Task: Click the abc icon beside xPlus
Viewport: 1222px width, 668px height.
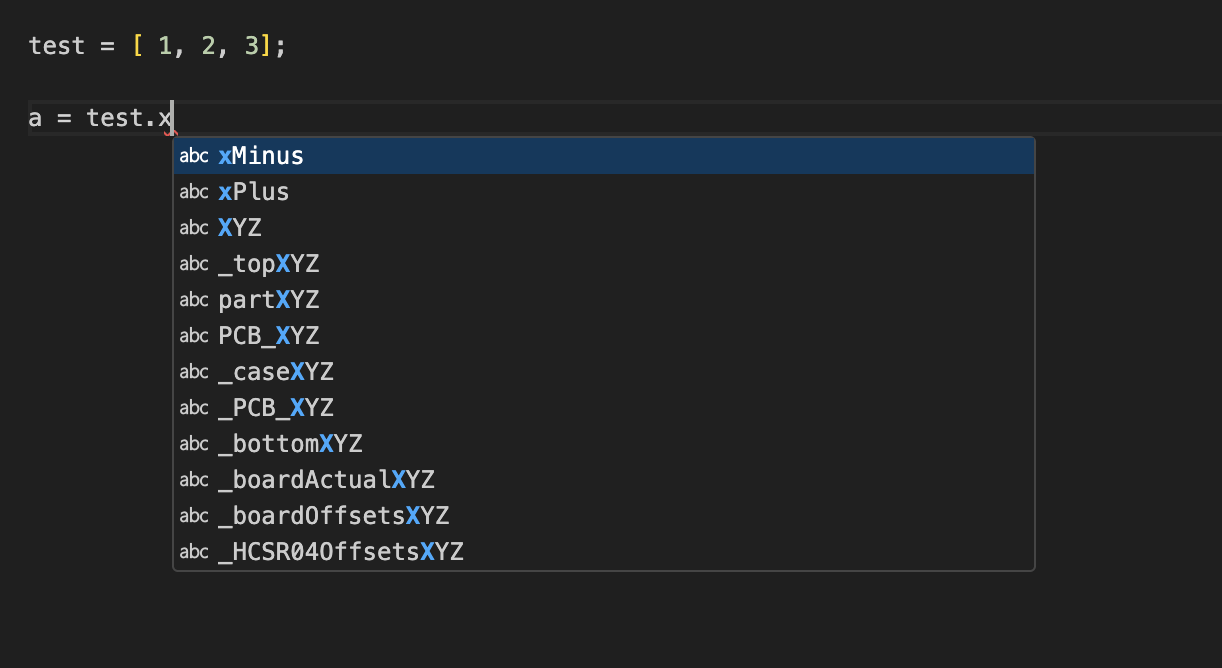Action: click(194, 192)
